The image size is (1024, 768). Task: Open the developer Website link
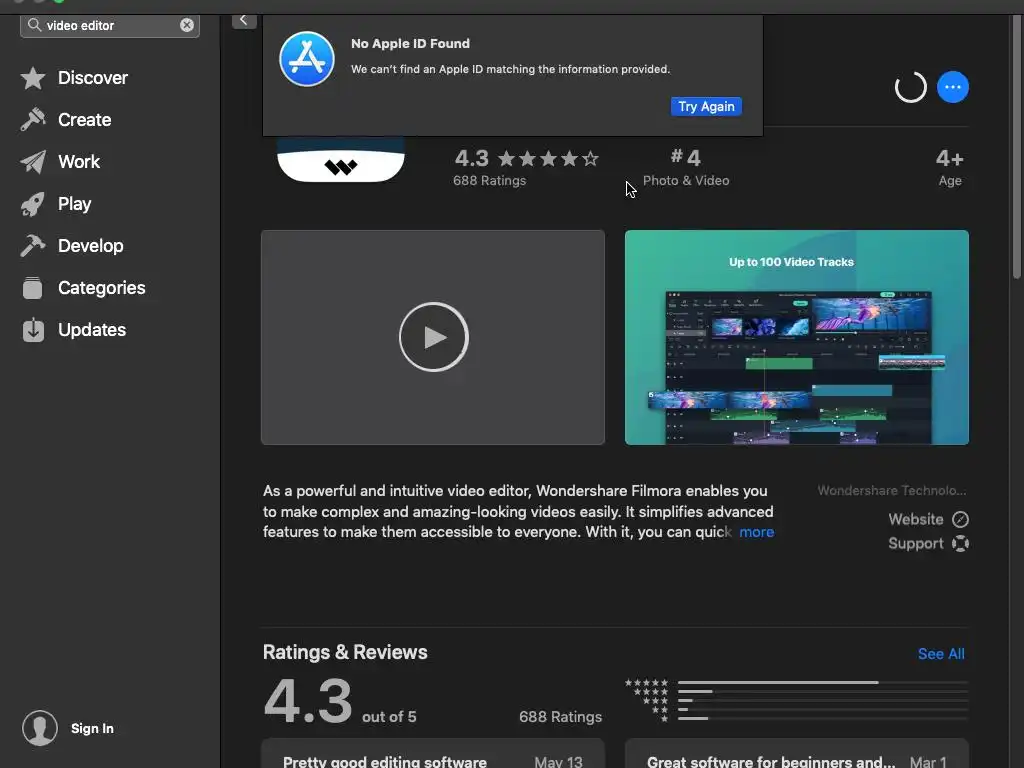tap(928, 519)
